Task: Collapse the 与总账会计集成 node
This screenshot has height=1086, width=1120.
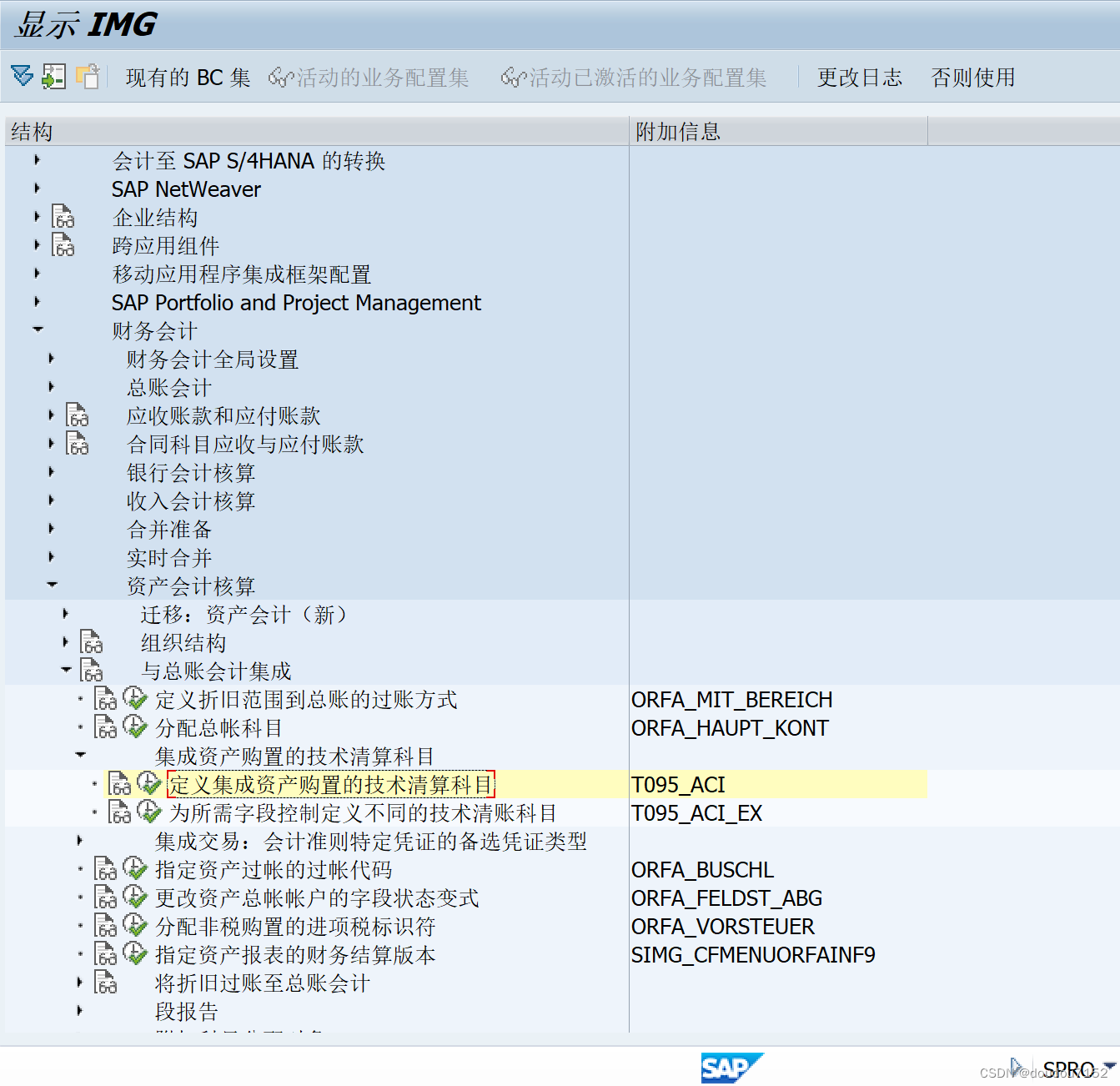Action: 66,670
